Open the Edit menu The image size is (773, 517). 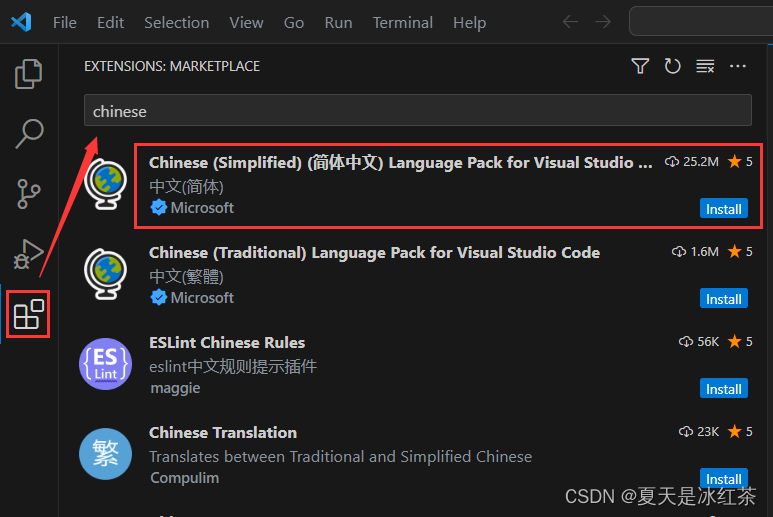tap(110, 23)
